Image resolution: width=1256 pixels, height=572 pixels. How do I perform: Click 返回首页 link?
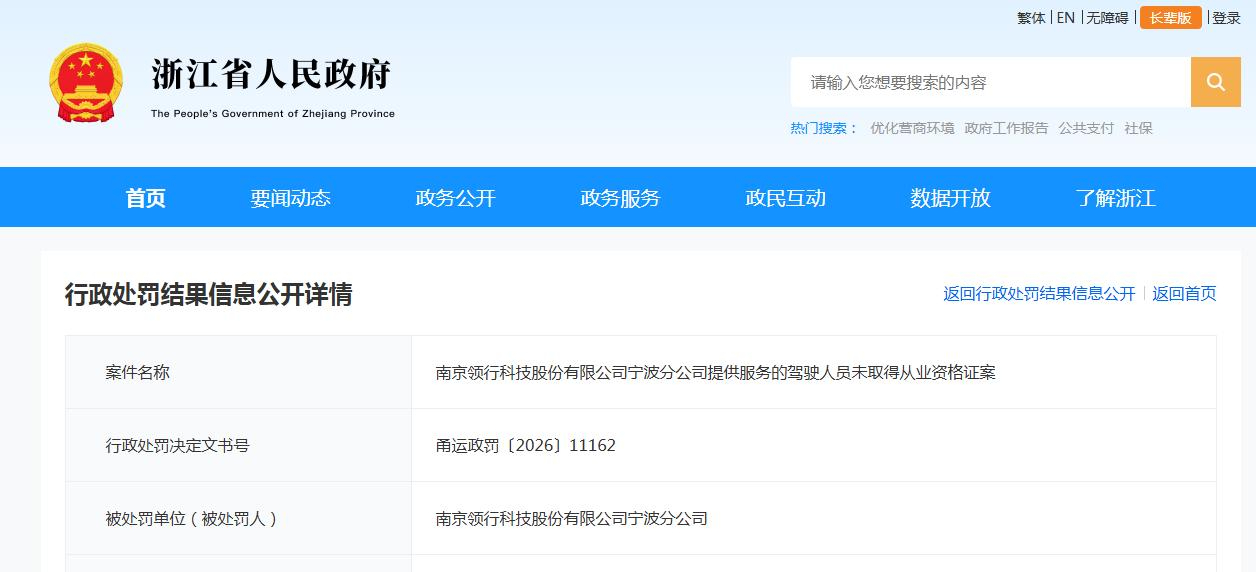pos(1184,294)
